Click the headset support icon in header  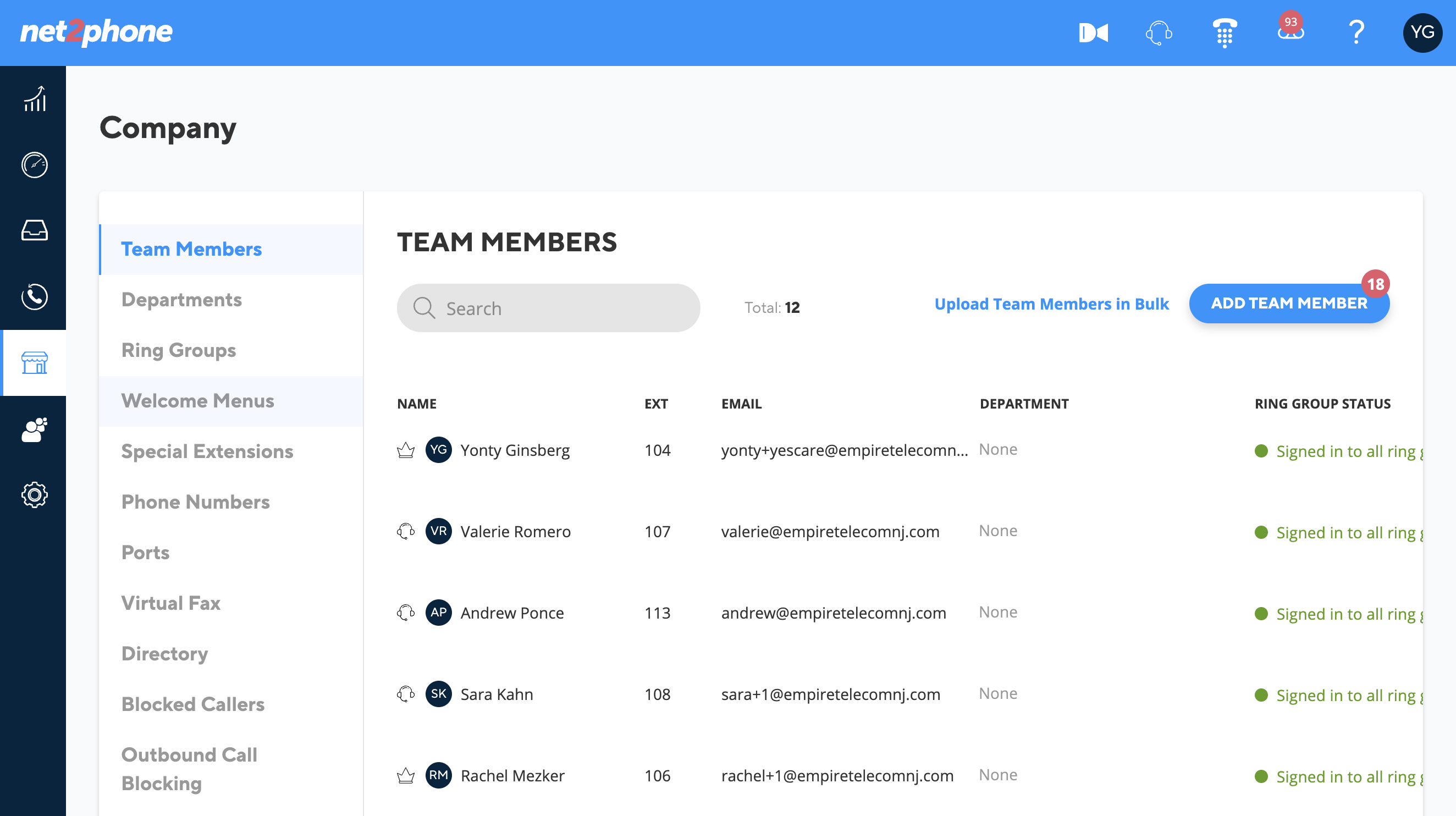[x=1159, y=33]
